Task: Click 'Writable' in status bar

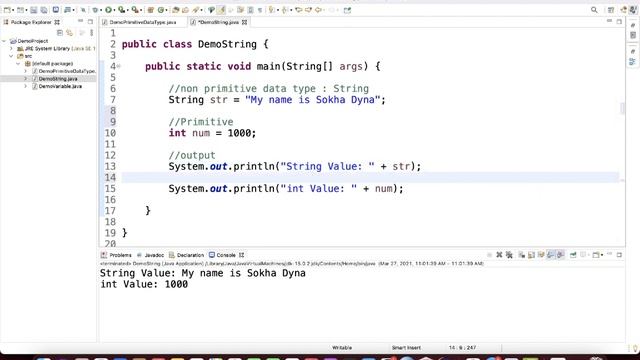Action: [x=342, y=348]
